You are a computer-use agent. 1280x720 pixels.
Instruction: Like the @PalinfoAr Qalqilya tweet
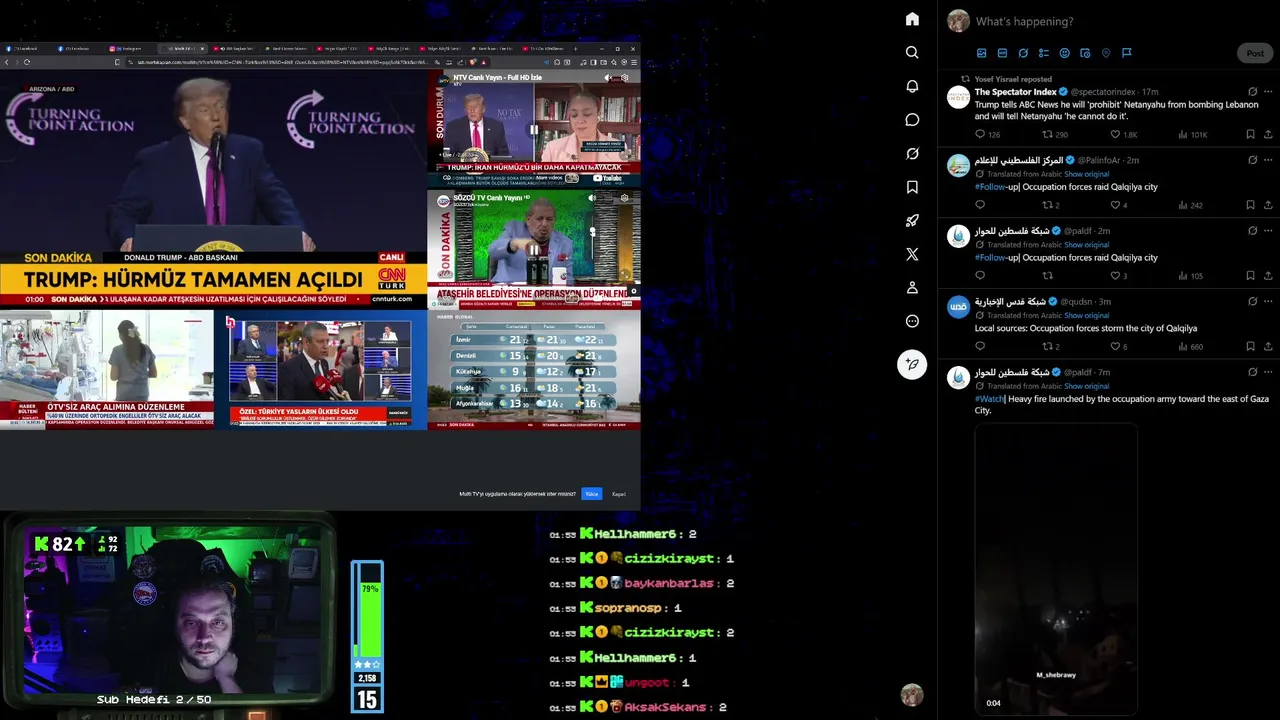click(1116, 205)
